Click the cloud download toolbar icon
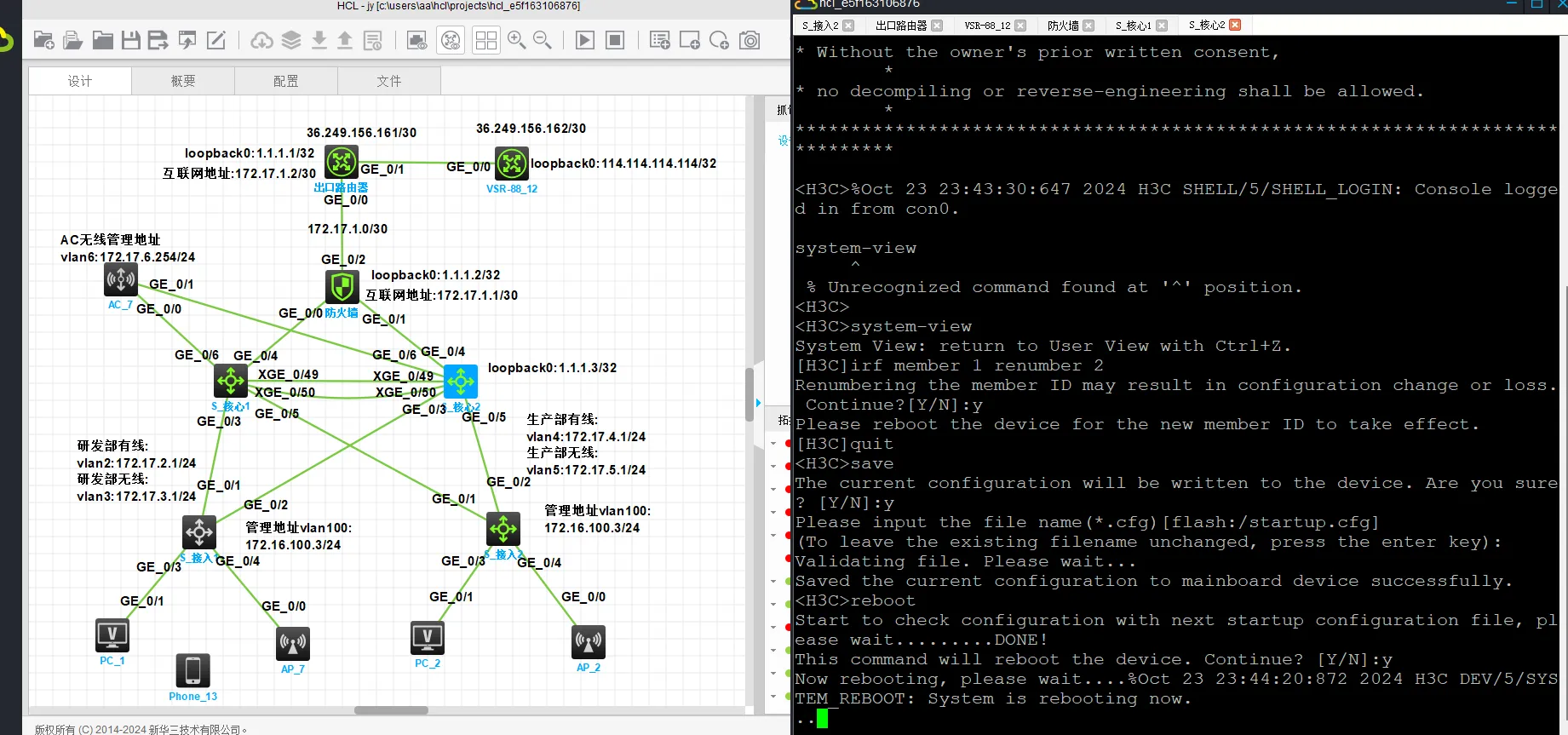Image resolution: width=1568 pixels, height=735 pixels. pos(262,40)
